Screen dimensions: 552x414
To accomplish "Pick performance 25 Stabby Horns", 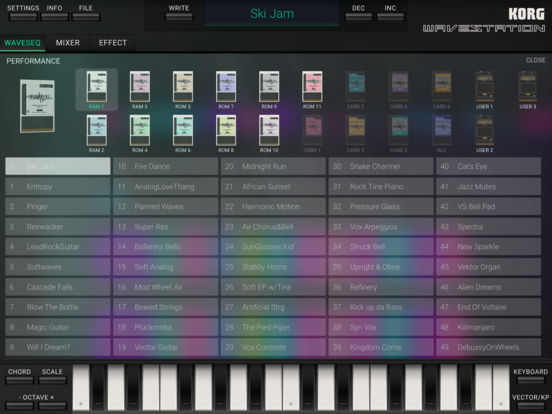I will tap(273, 267).
